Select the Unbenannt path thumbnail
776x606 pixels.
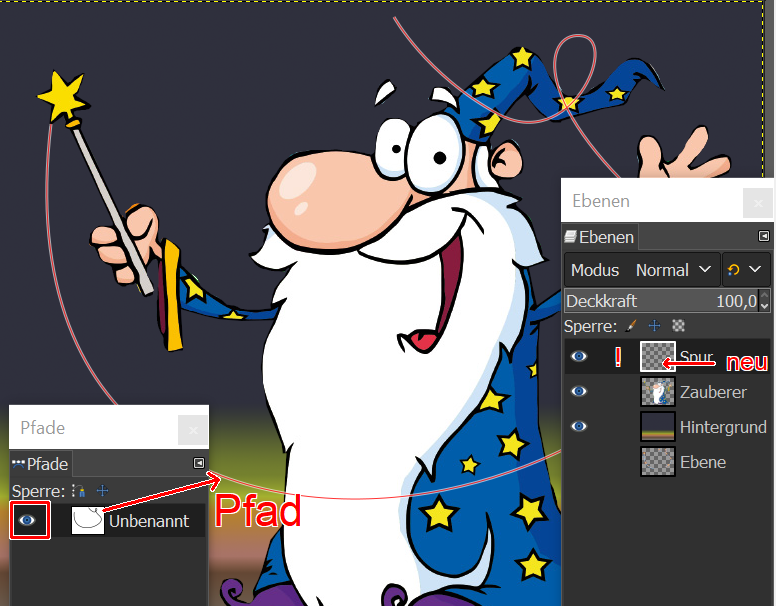coord(88,520)
